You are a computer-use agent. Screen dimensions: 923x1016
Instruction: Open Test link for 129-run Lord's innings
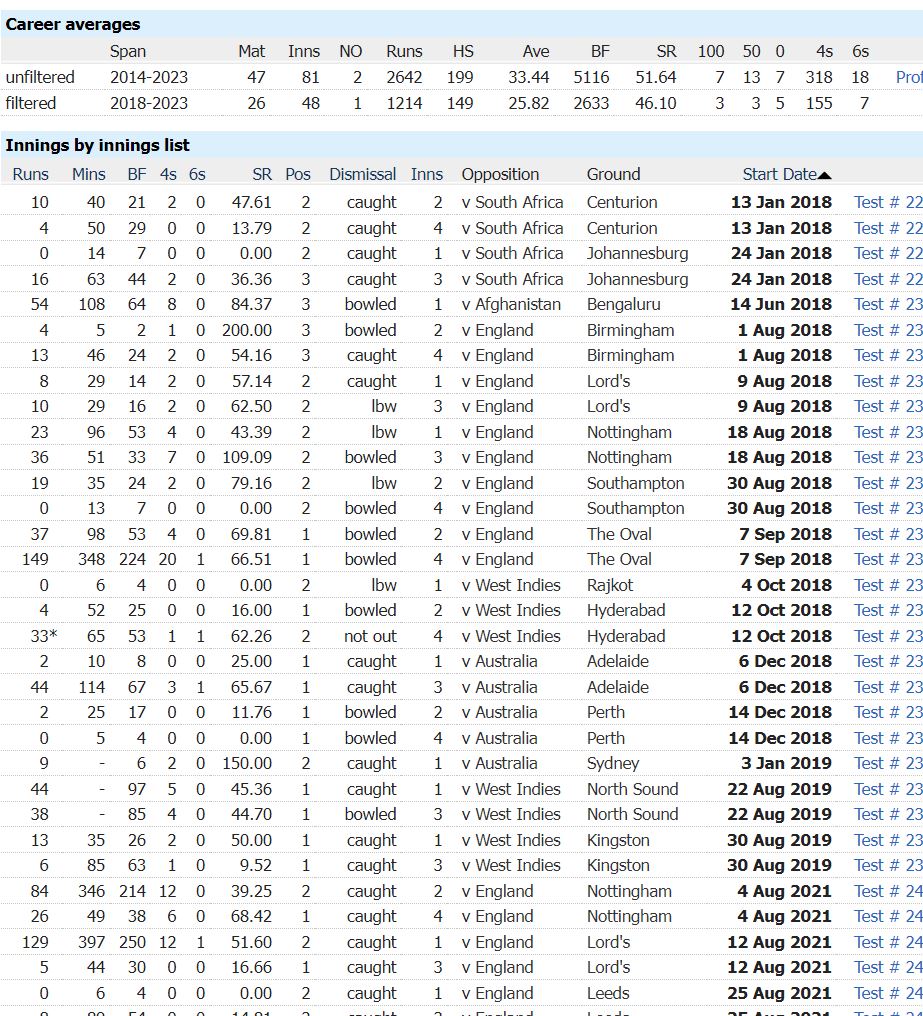[x=888, y=942]
